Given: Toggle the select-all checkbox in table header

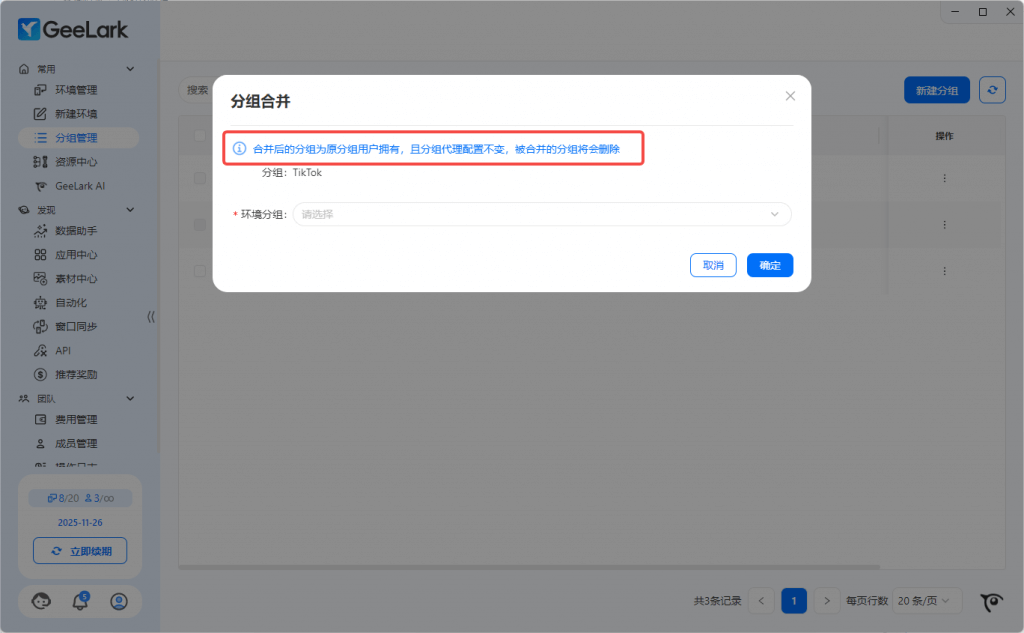Looking at the screenshot, I should click(x=200, y=136).
